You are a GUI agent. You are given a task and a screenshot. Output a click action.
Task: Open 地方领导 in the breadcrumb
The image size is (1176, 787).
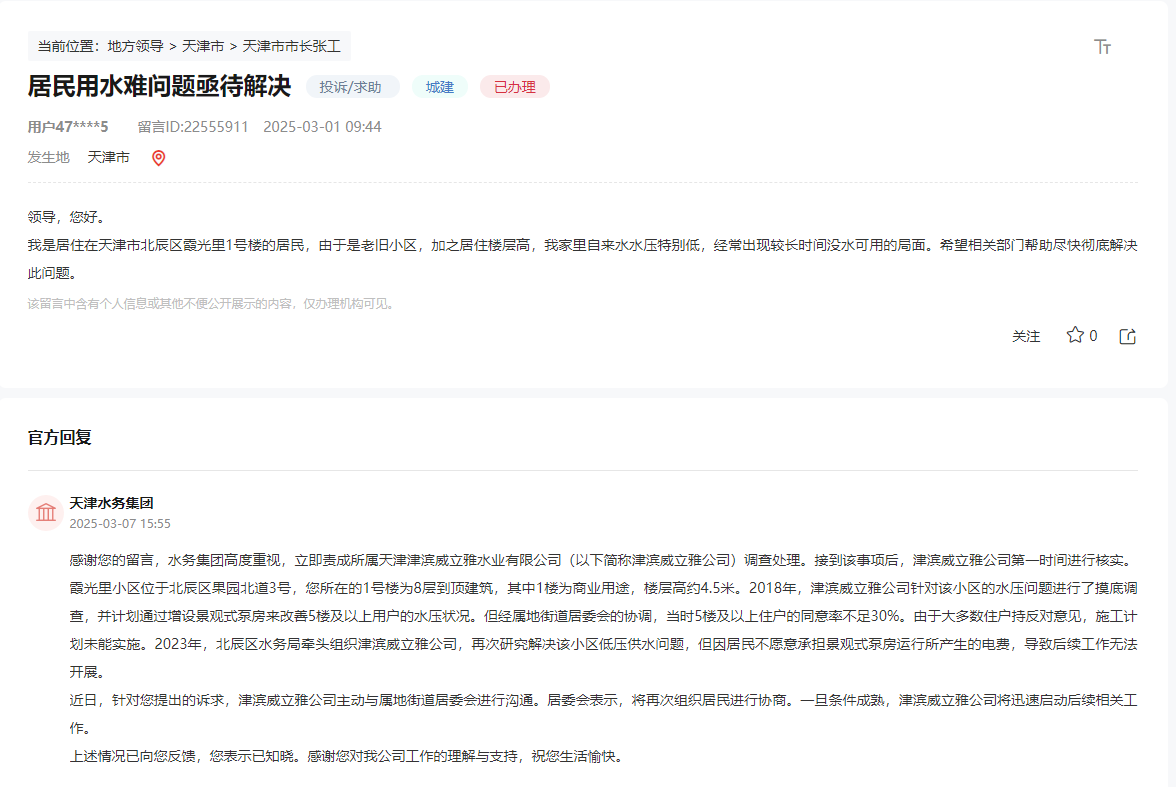pos(135,46)
